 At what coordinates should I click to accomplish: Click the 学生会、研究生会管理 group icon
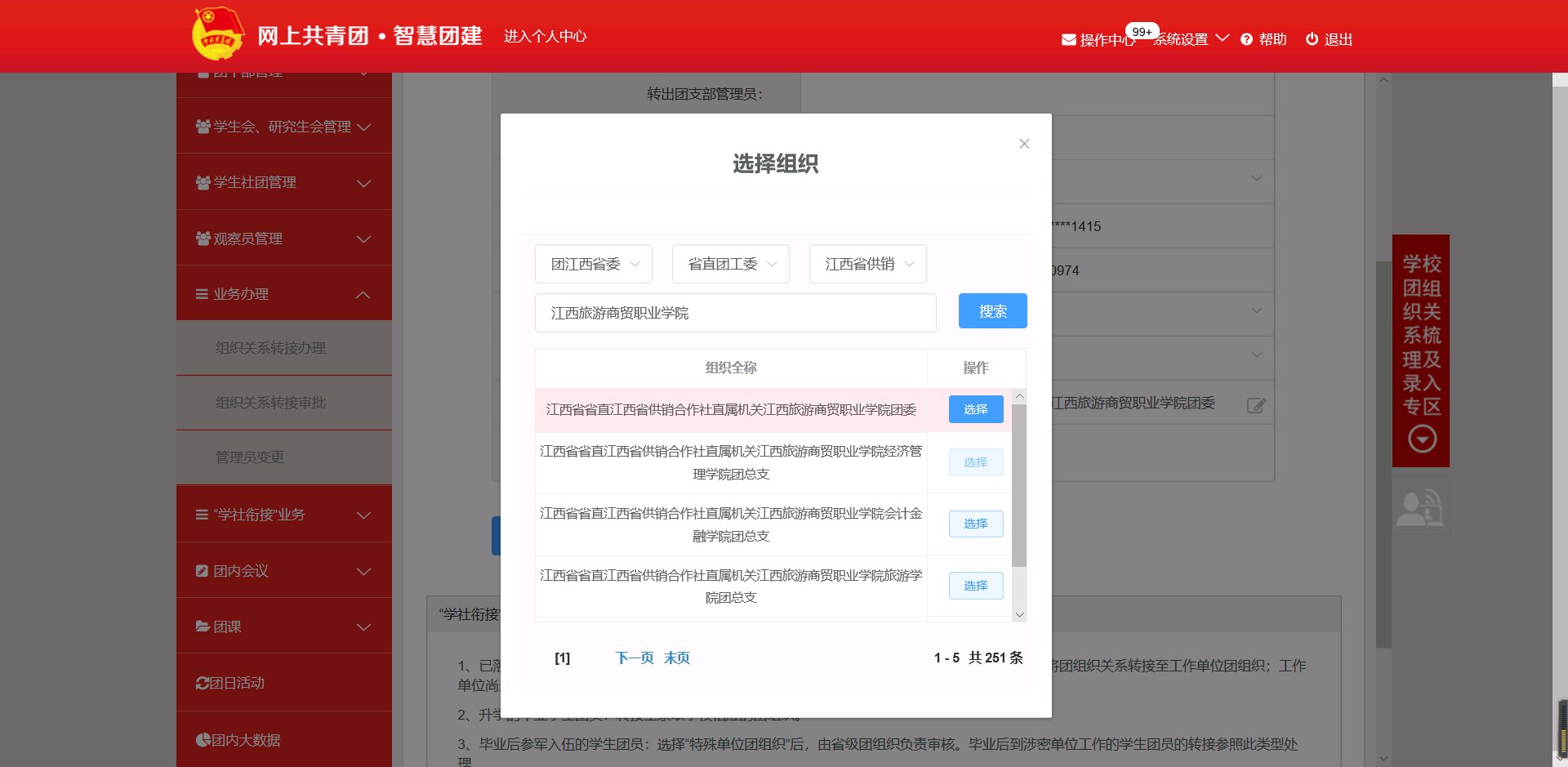click(203, 127)
